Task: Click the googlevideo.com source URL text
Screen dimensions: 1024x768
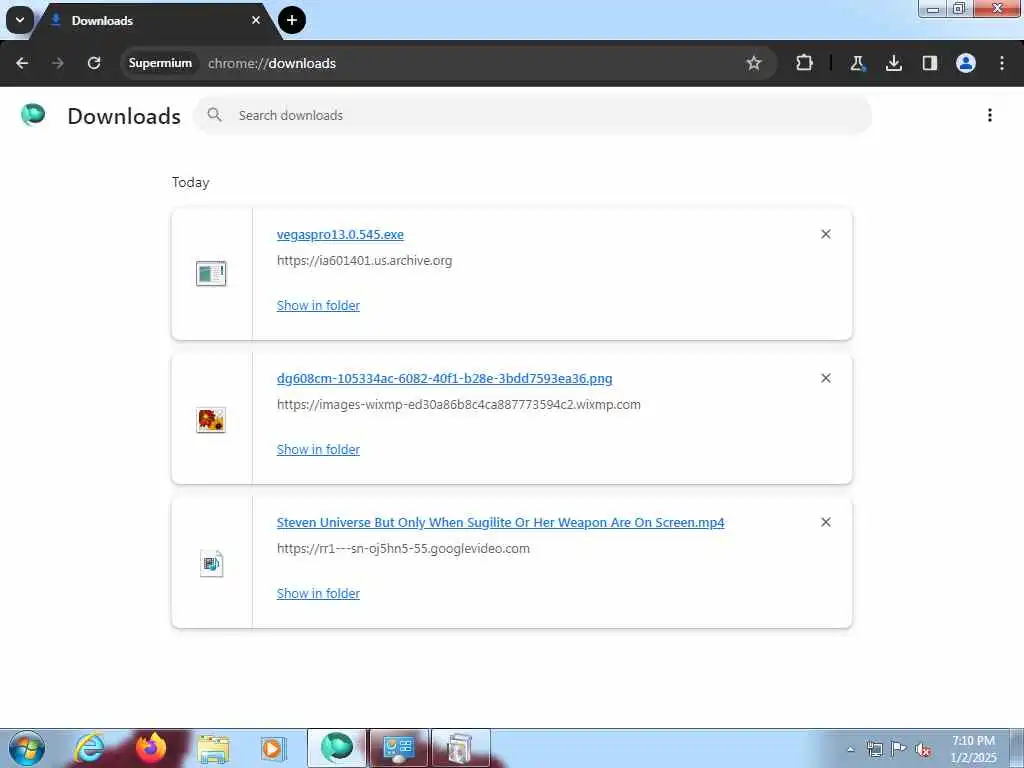Action: coord(403,549)
